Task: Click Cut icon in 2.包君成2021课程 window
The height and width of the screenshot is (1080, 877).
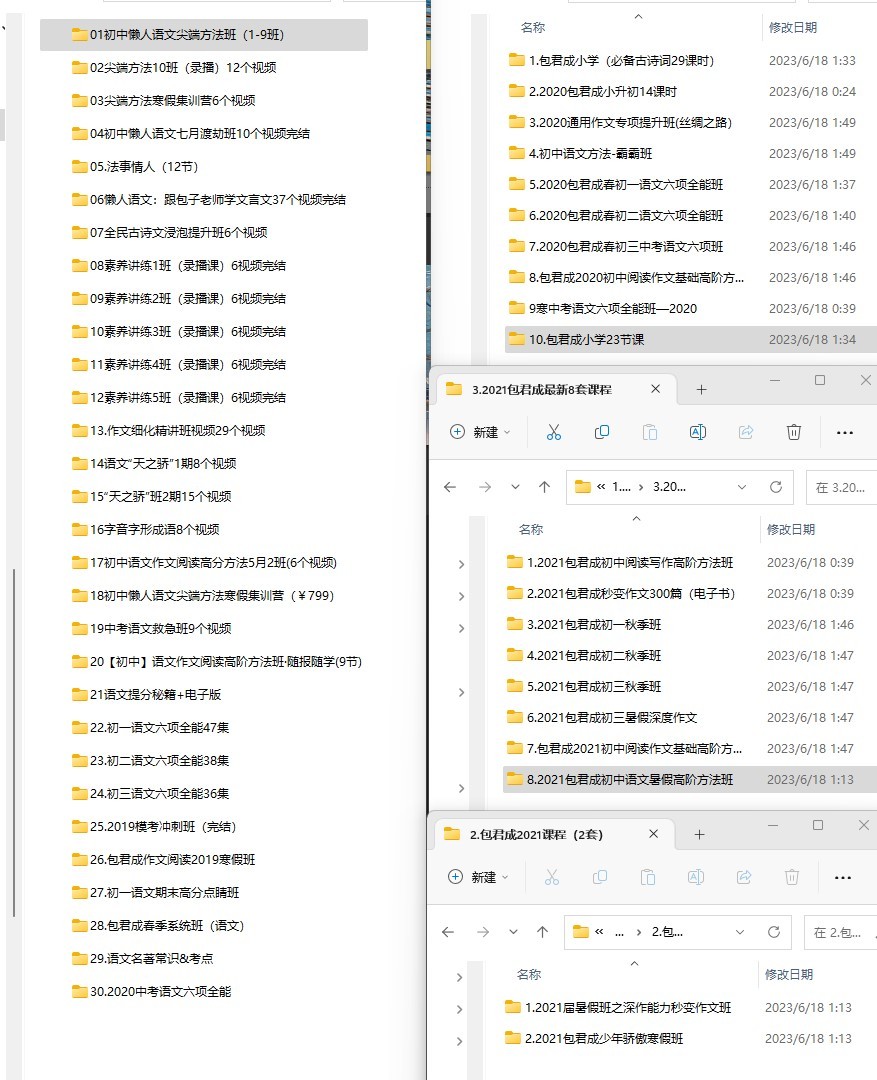Action: [x=551, y=877]
